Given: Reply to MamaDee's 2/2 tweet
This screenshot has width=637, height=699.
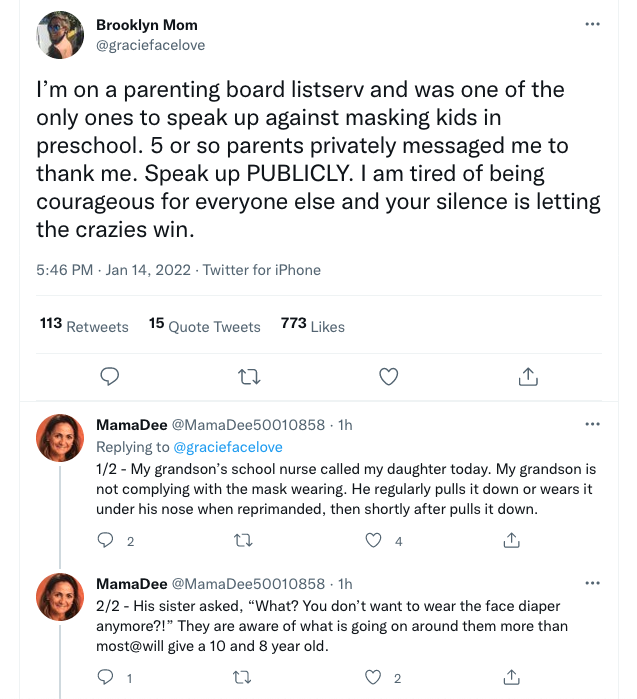Looking at the screenshot, I should (105, 678).
